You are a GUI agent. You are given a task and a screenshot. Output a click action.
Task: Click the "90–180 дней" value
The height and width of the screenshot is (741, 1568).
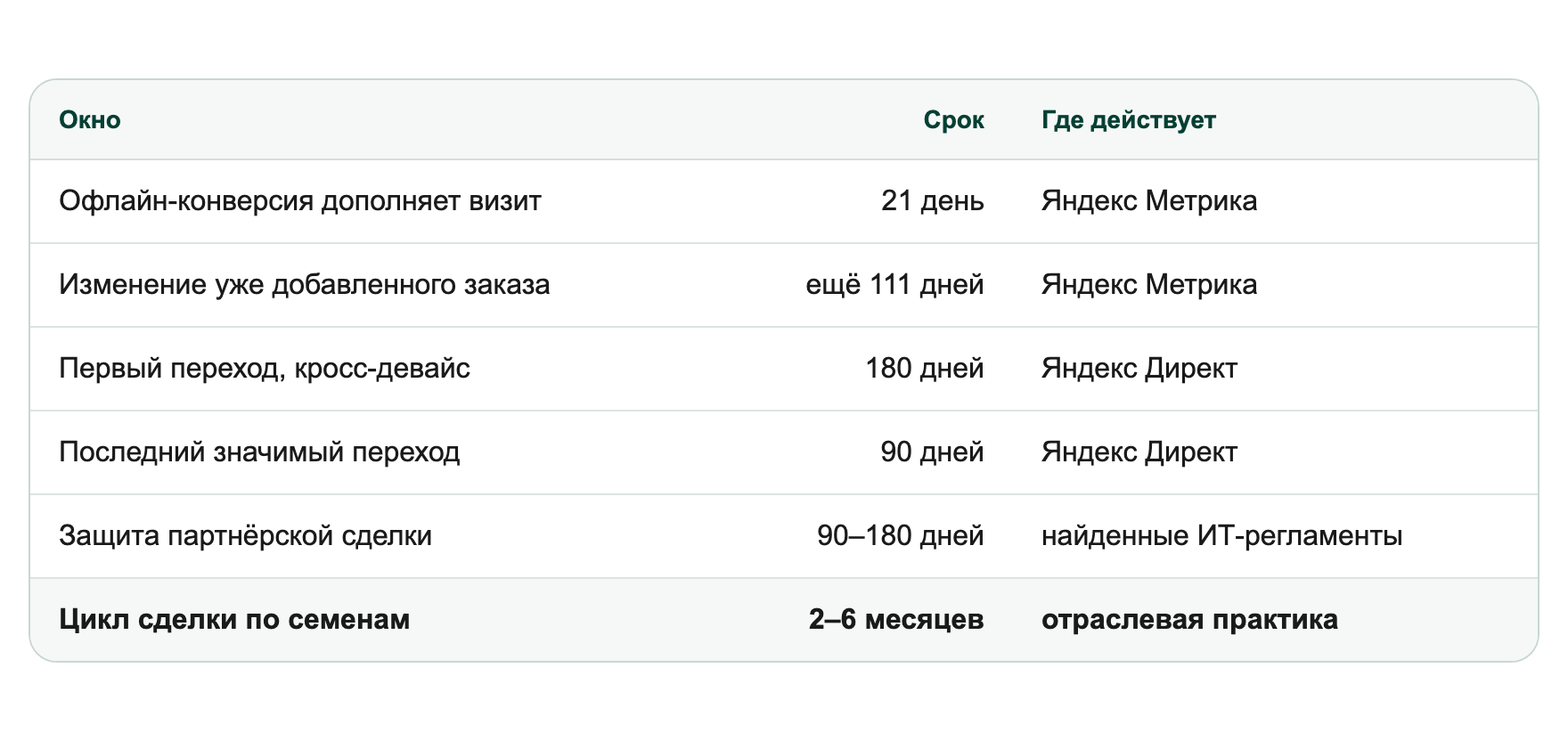pos(901,536)
